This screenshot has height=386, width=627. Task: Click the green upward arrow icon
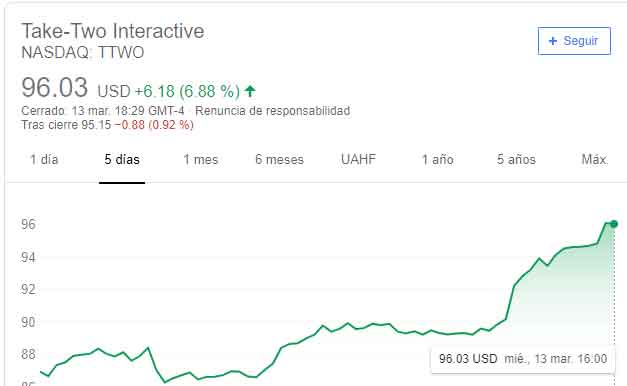[250, 91]
